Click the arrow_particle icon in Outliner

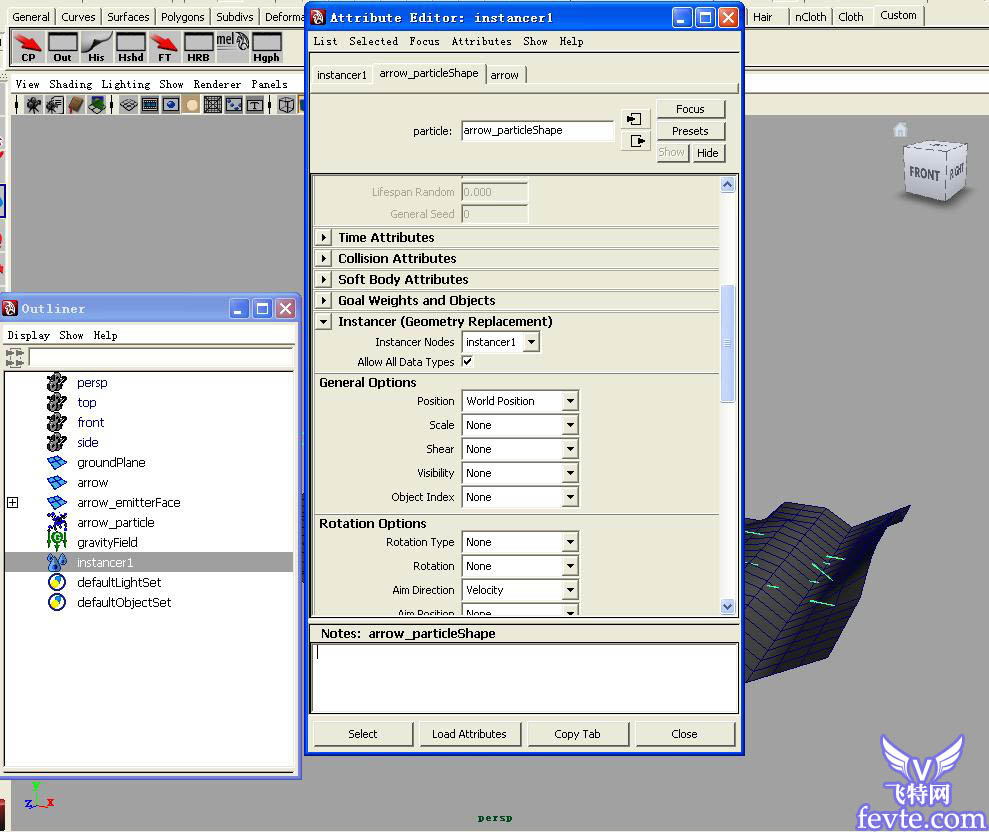[57, 522]
